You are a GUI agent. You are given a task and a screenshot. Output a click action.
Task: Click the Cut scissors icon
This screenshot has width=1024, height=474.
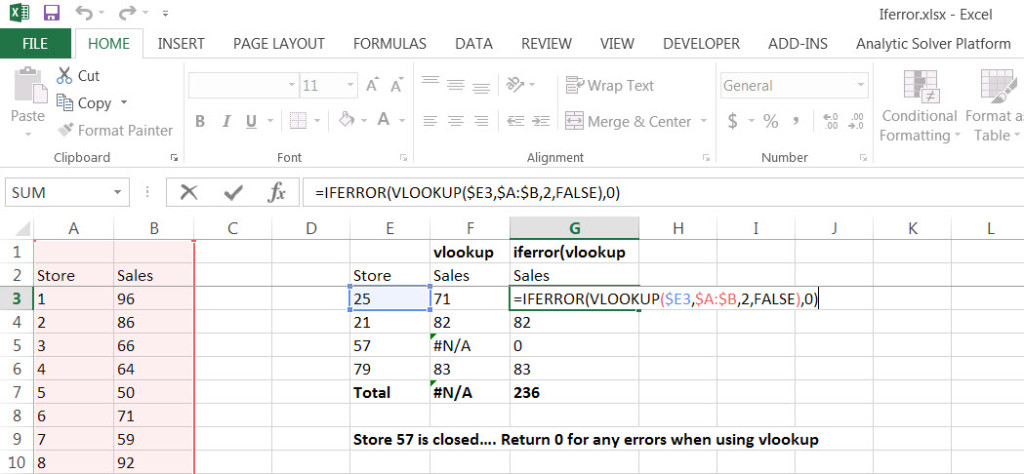(65, 76)
